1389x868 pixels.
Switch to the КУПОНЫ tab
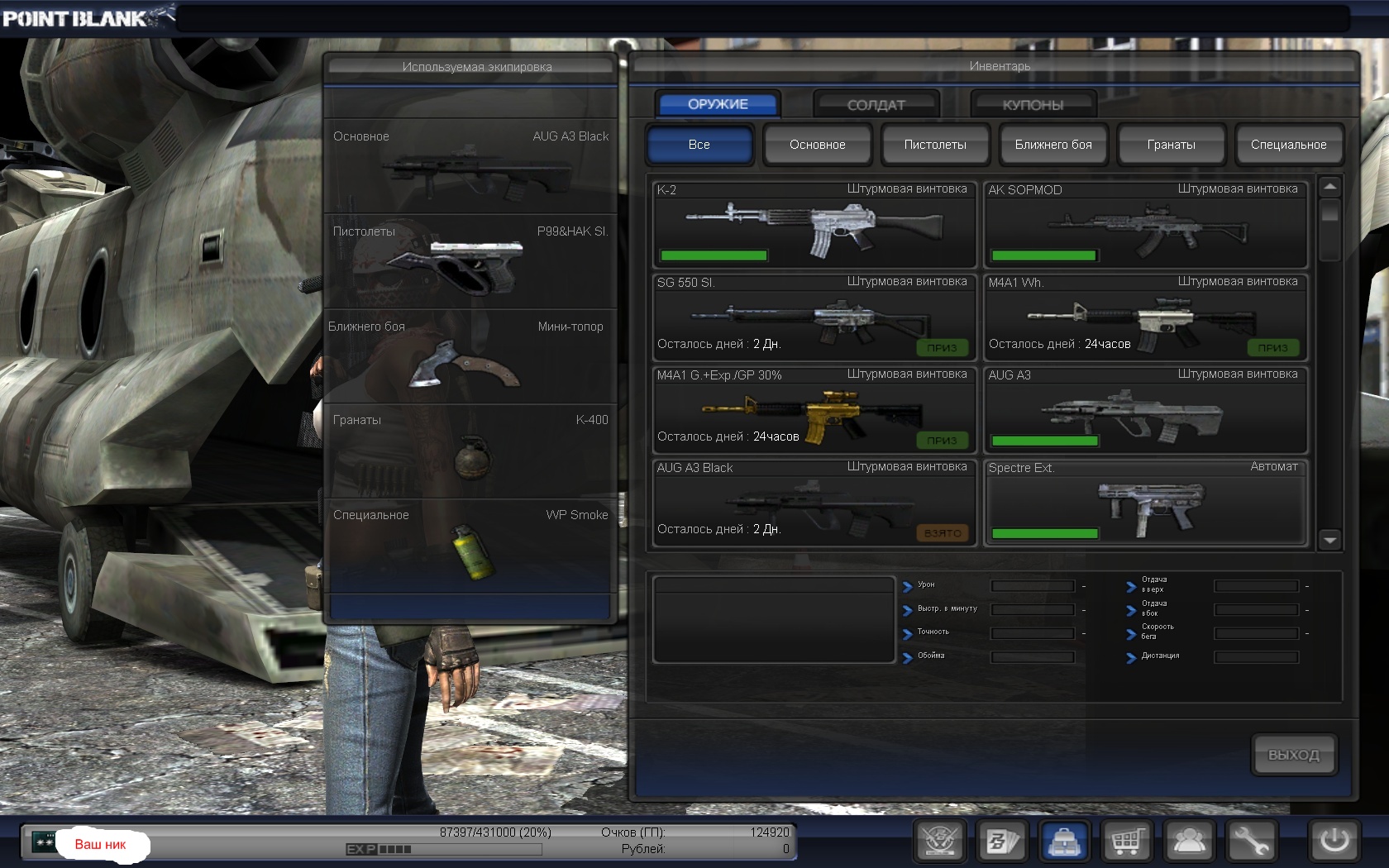click(1033, 105)
